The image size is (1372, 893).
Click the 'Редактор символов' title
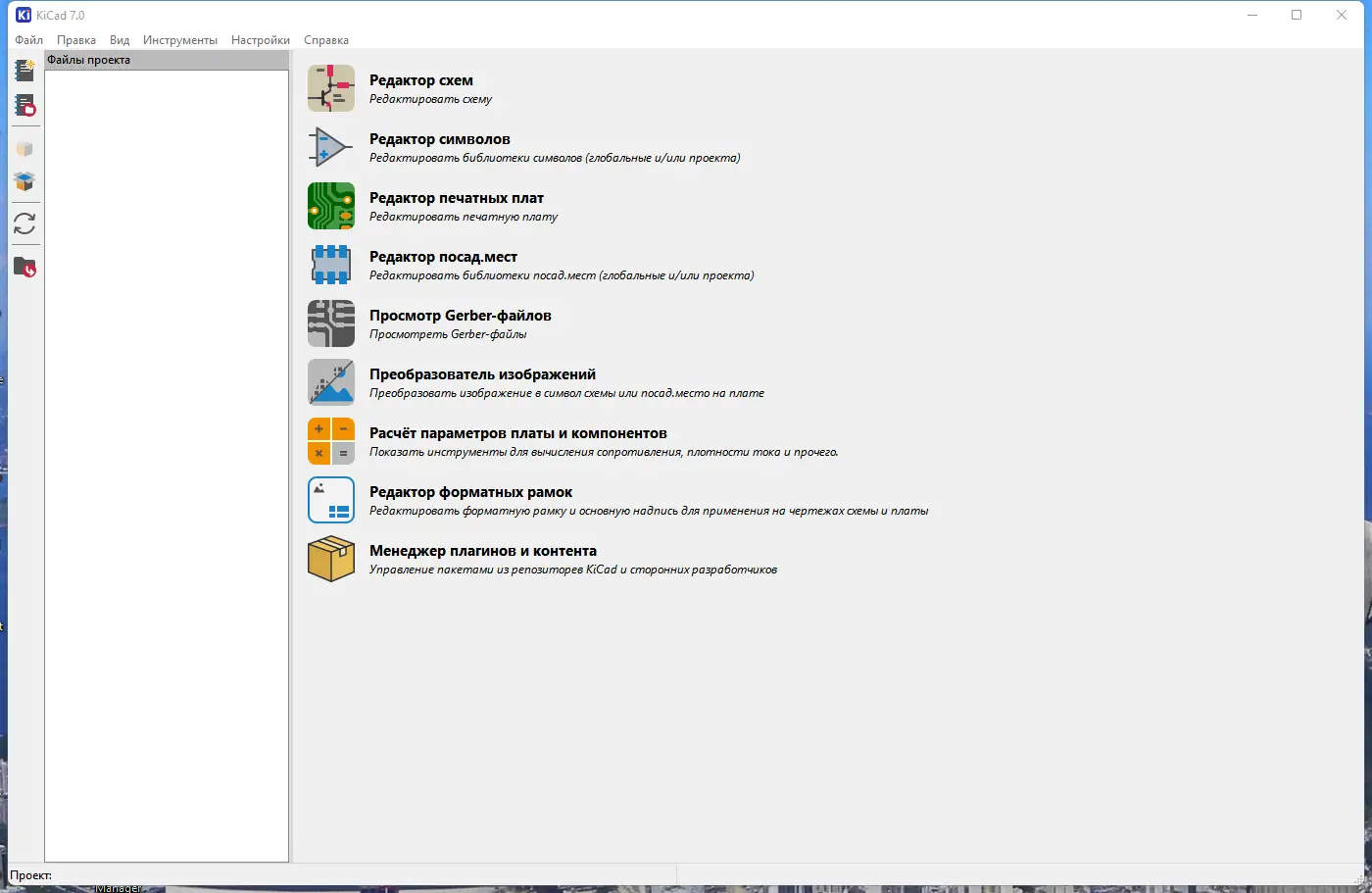tap(440, 139)
